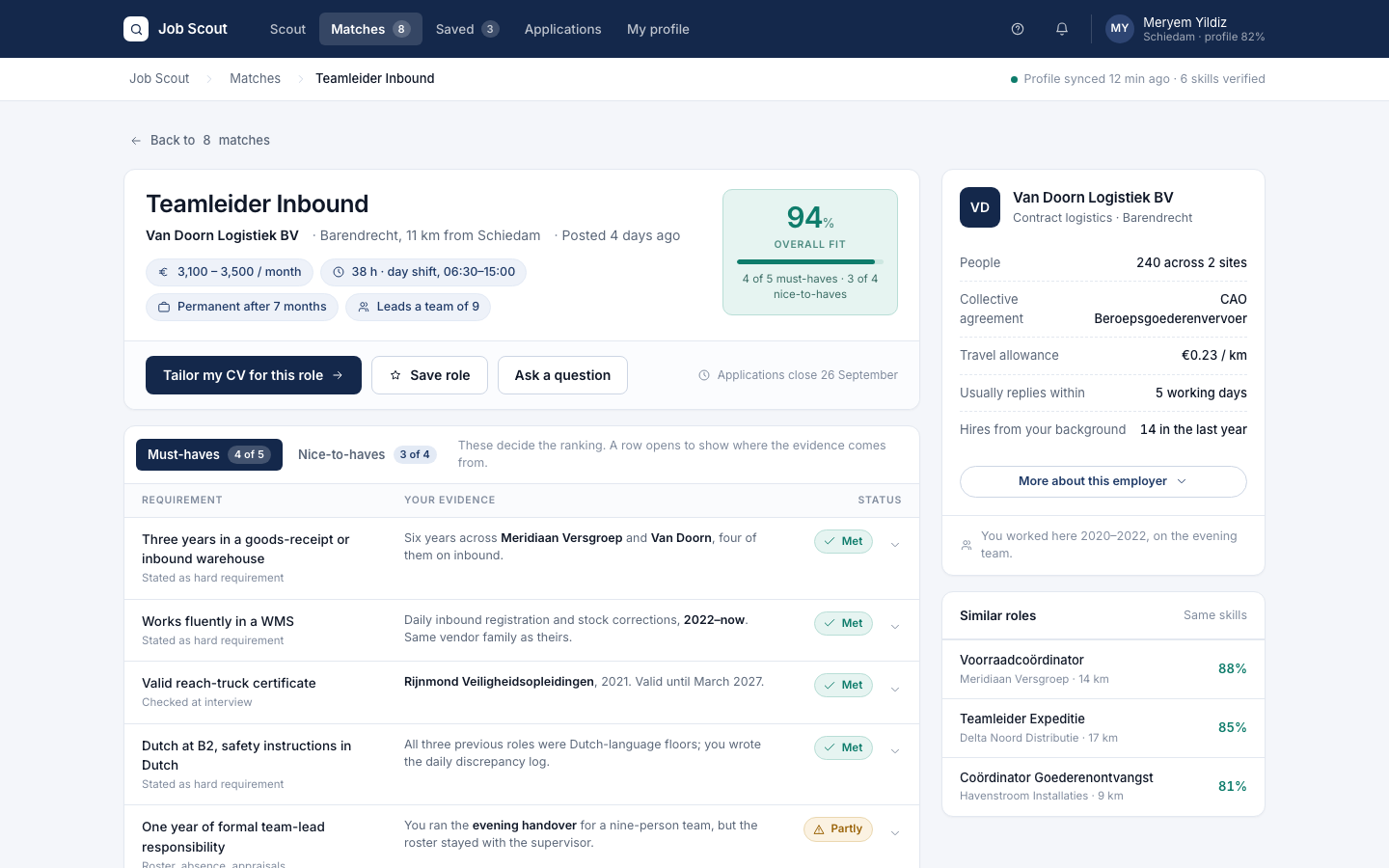Select the Must-haves tab
1389x868 pixels.
pos(209,454)
